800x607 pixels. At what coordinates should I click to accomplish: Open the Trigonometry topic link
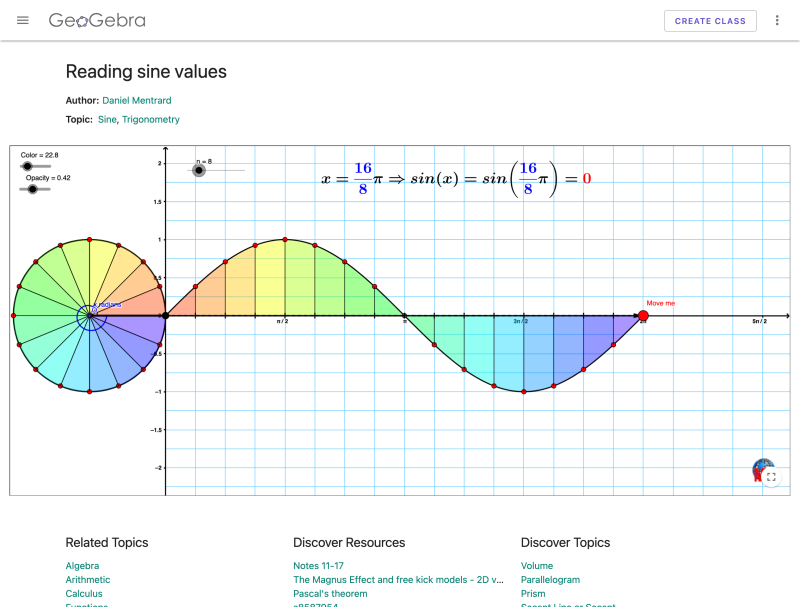pyautogui.click(x=151, y=119)
